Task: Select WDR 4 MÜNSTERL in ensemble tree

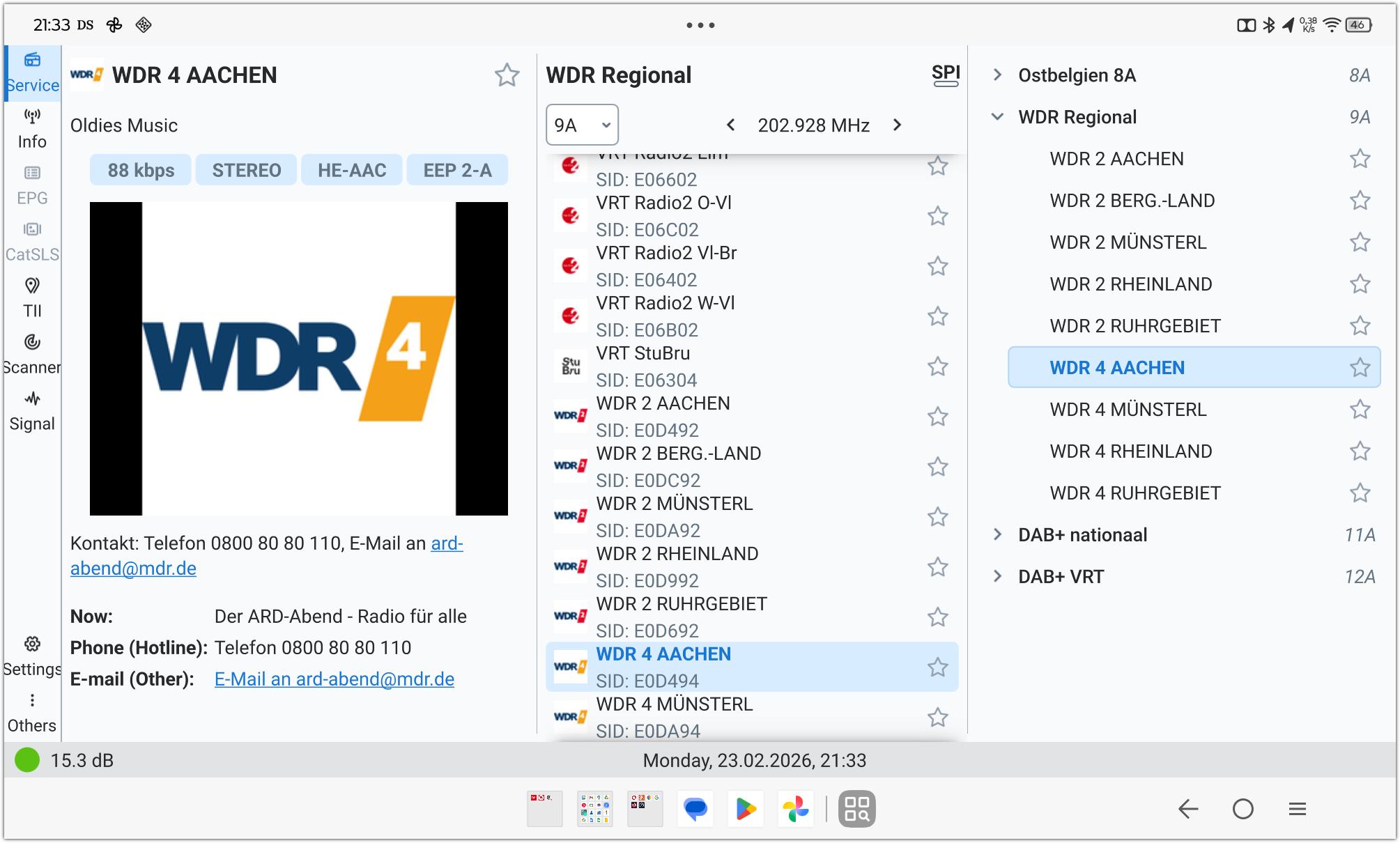Action: pos(1128,410)
